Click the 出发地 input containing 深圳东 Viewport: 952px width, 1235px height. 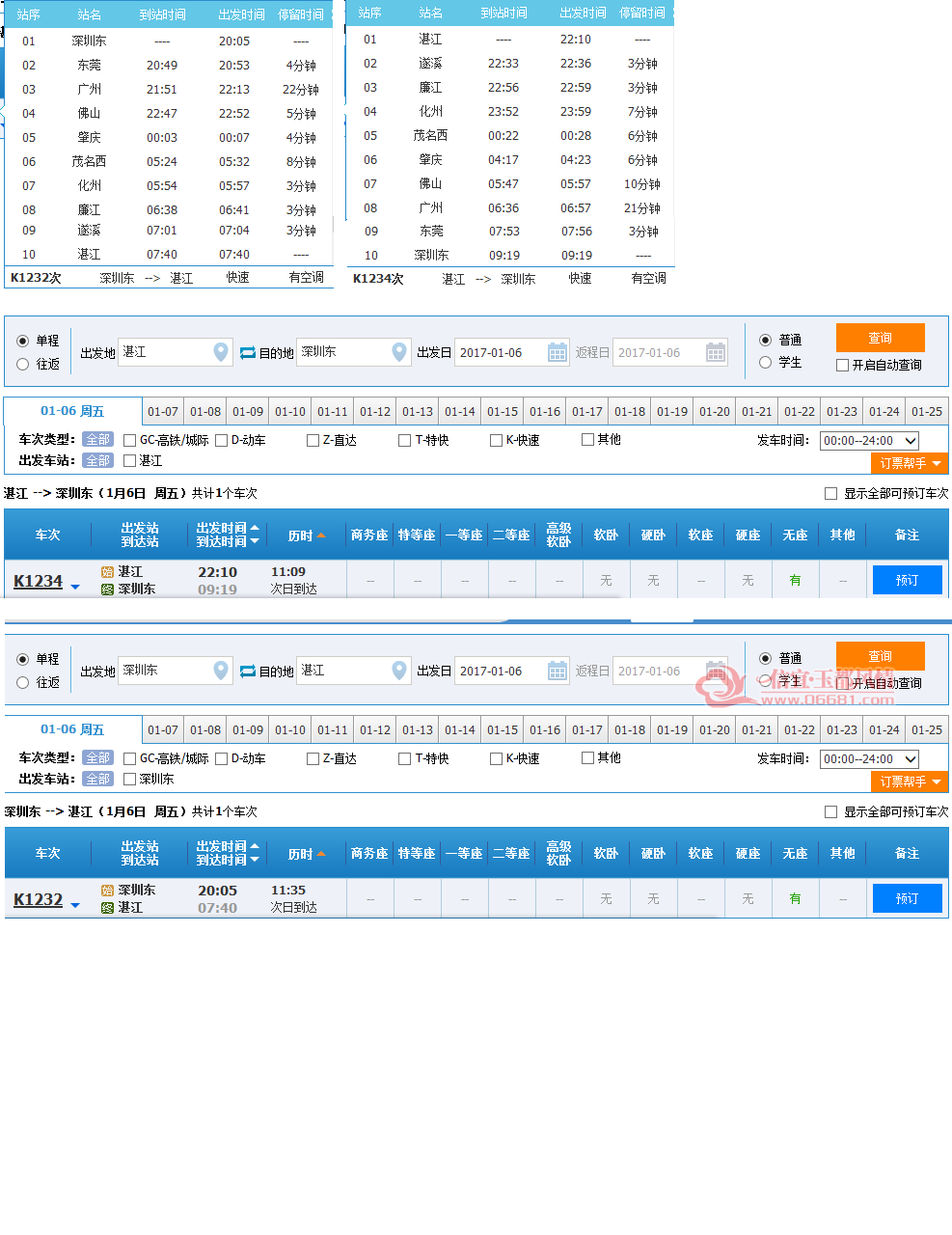click(176, 671)
